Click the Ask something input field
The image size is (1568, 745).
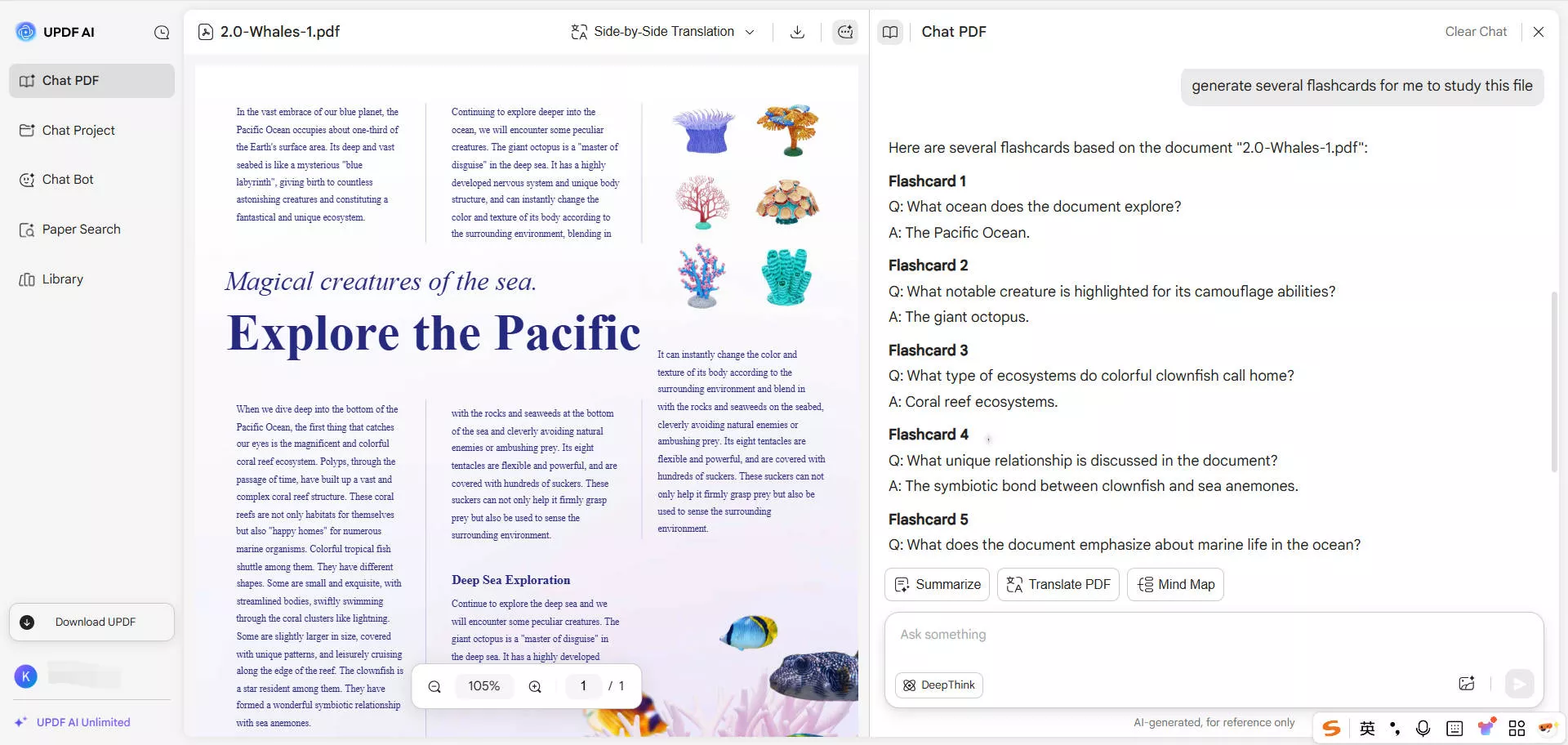pyautogui.click(x=1213, y=635)
